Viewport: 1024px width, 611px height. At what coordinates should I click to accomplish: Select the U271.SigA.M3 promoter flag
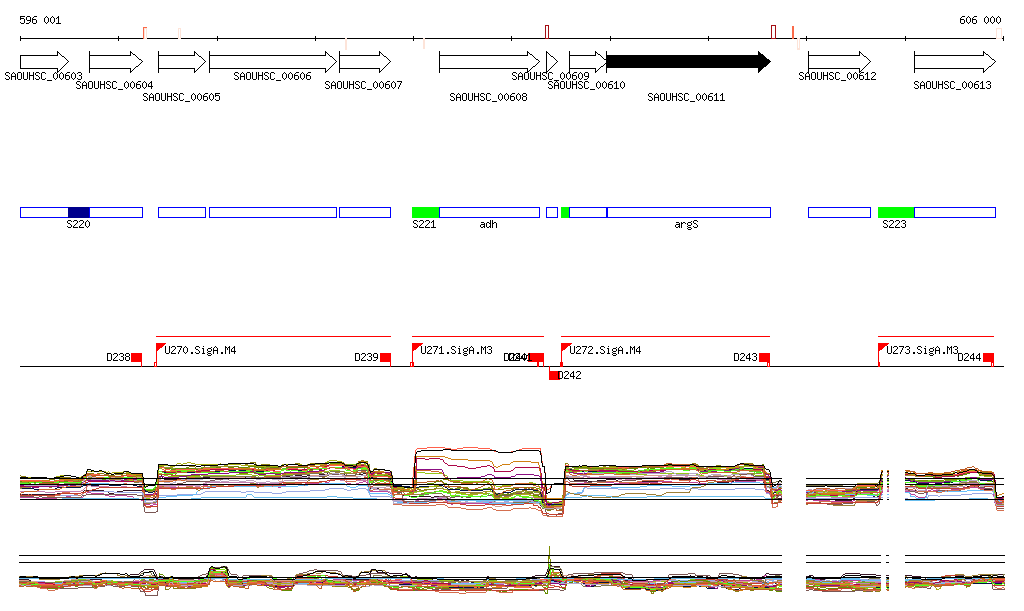[x=416, y=348]
